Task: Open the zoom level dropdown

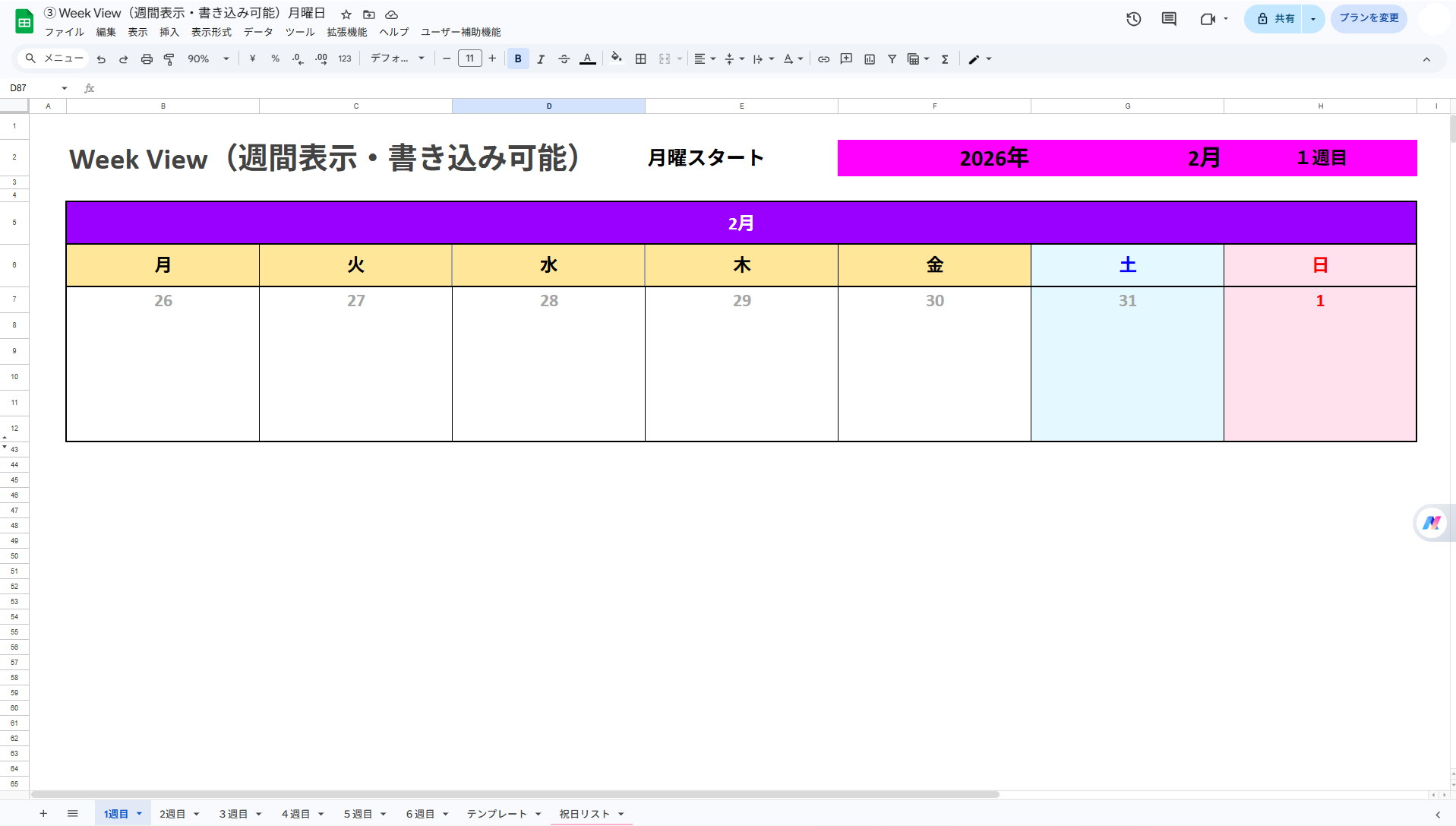Action: [x=206, y=59]
